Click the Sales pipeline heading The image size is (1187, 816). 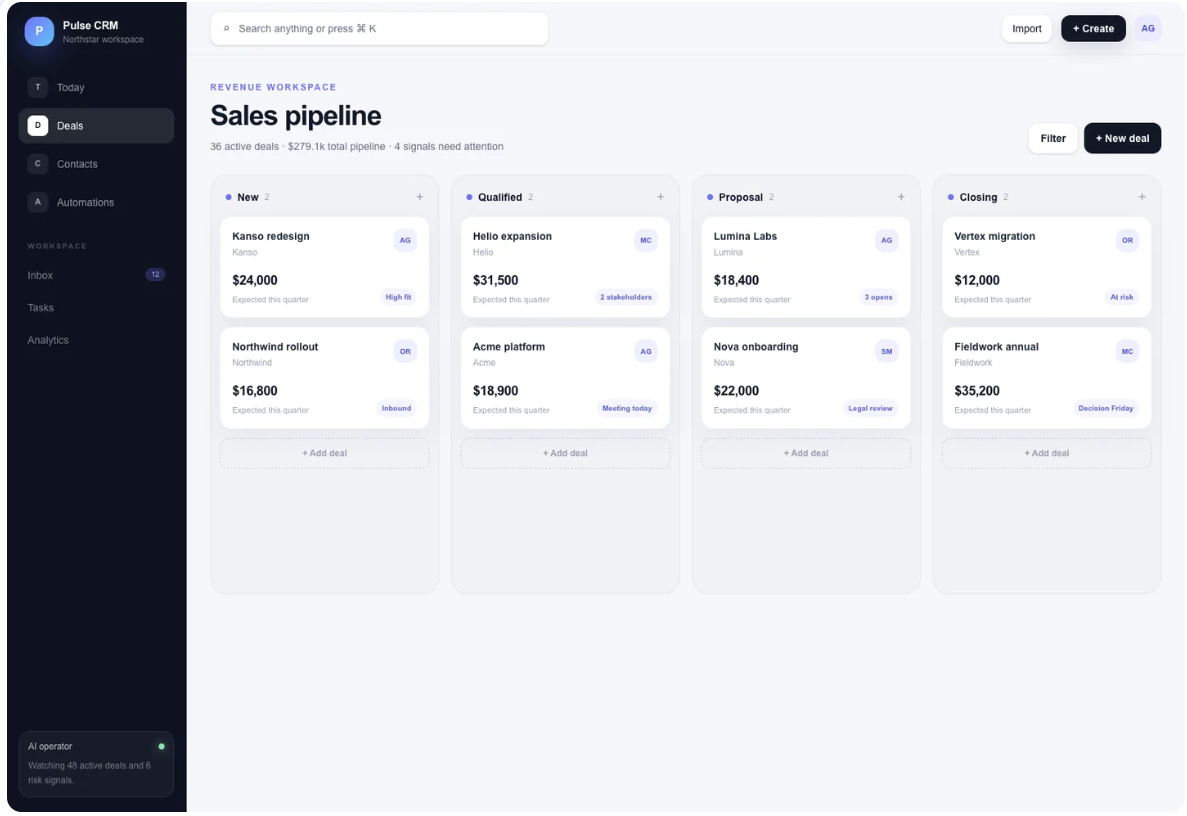pos(296,116)
